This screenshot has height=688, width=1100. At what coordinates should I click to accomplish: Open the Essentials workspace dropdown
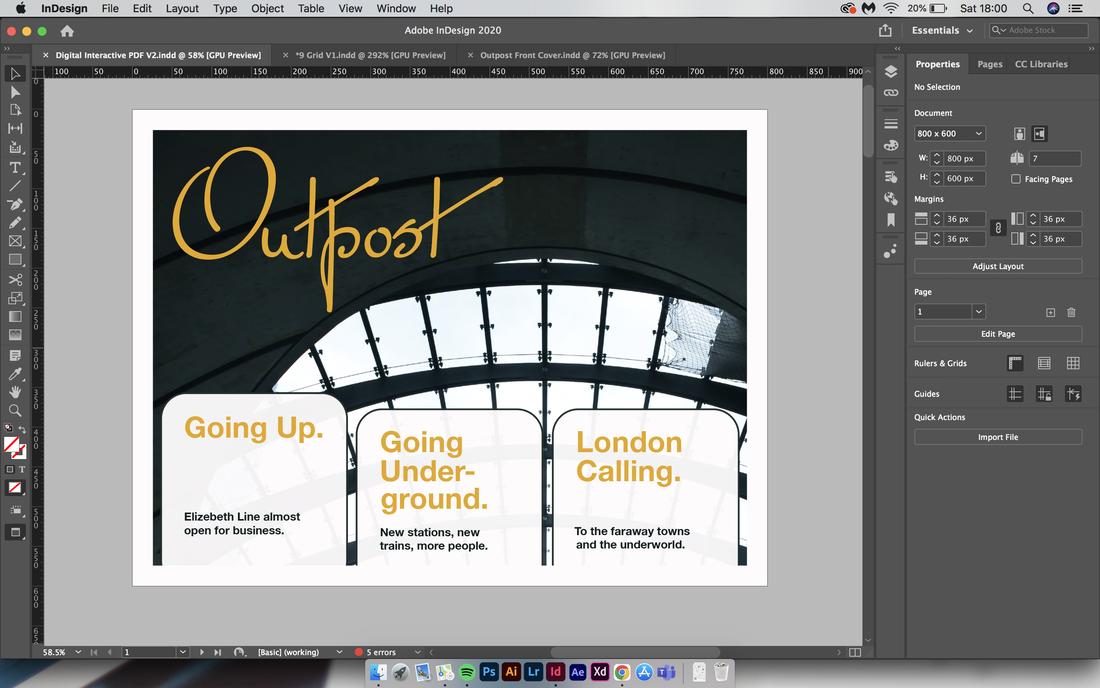coord(942,30)
